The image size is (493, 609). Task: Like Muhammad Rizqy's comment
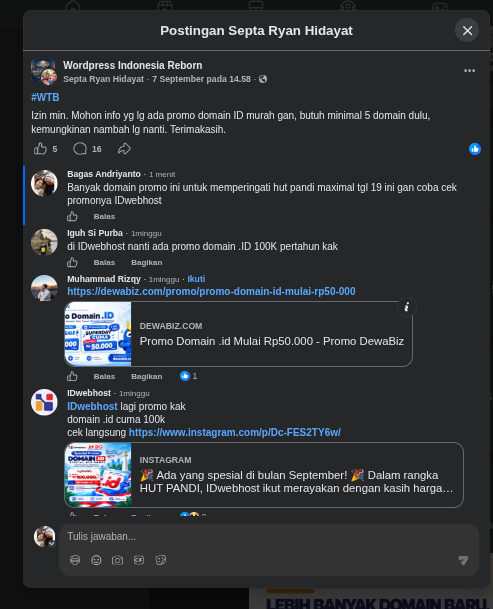72,376
